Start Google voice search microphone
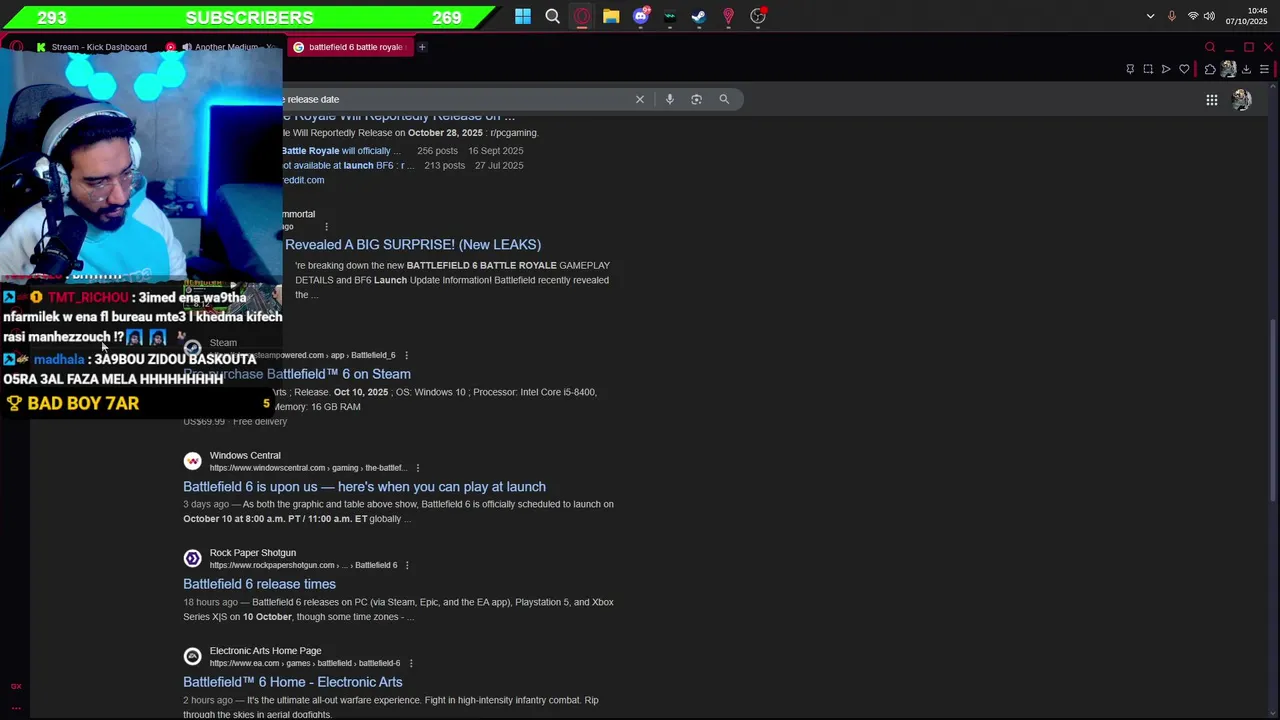 670,99
